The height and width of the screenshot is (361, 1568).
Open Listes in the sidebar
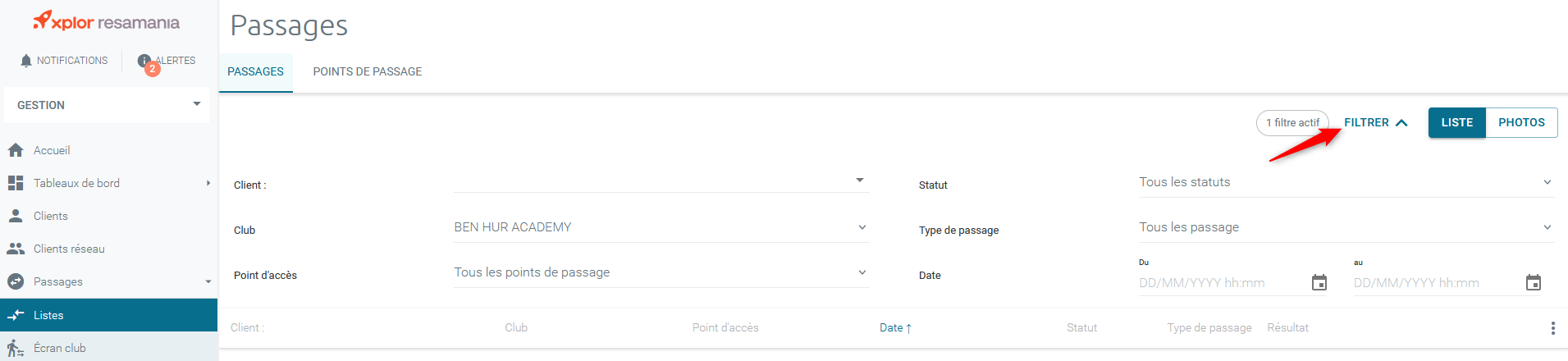point(48,315)
